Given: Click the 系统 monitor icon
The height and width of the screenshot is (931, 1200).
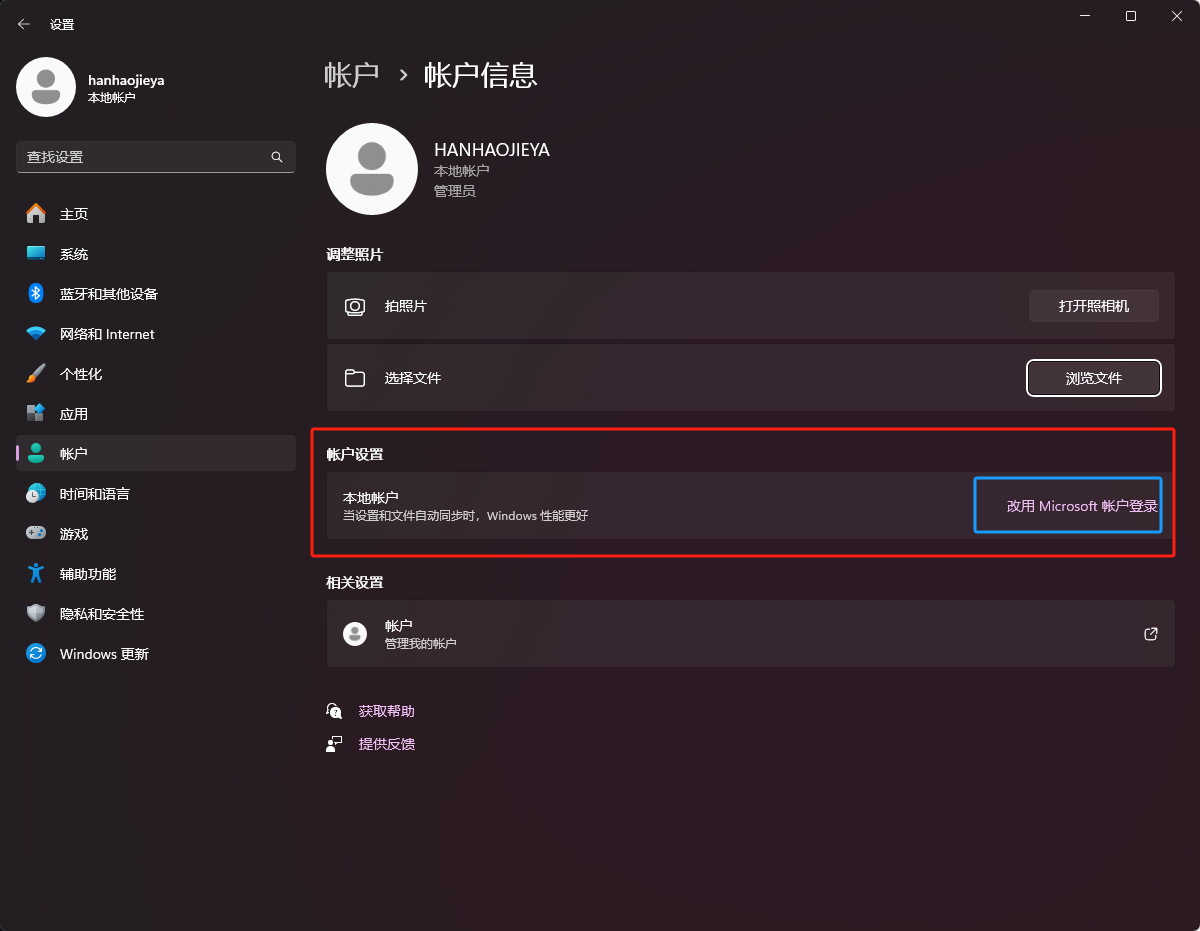Looking at the screenshot, I should pyautogui.click(x=36, y=254).
